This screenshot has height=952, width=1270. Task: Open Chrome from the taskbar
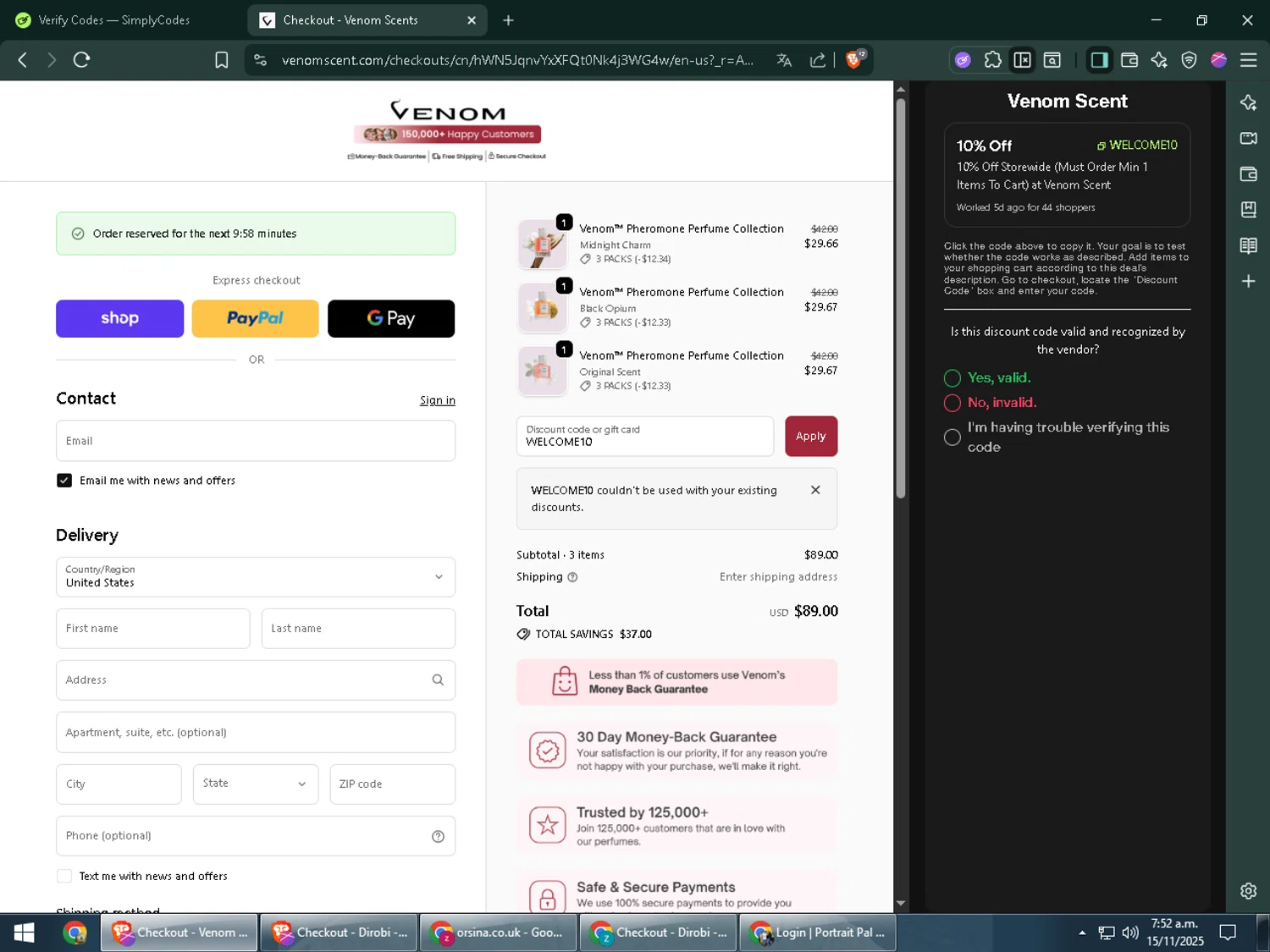pos(75,933)
